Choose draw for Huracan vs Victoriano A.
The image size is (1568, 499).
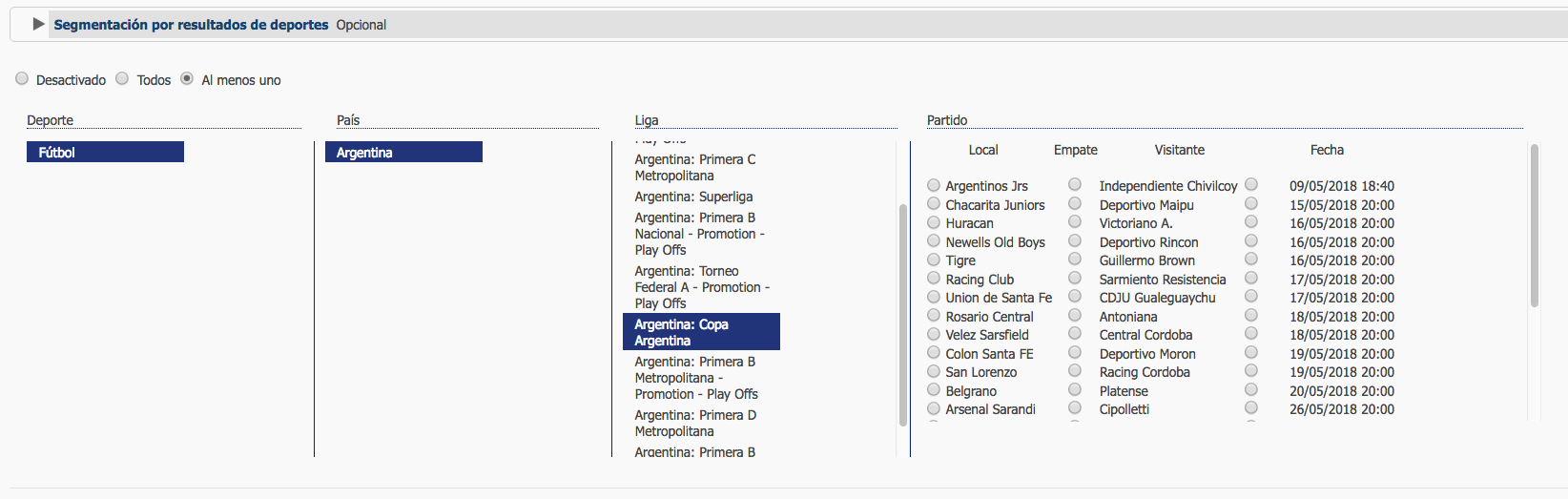click(1075, 221)
